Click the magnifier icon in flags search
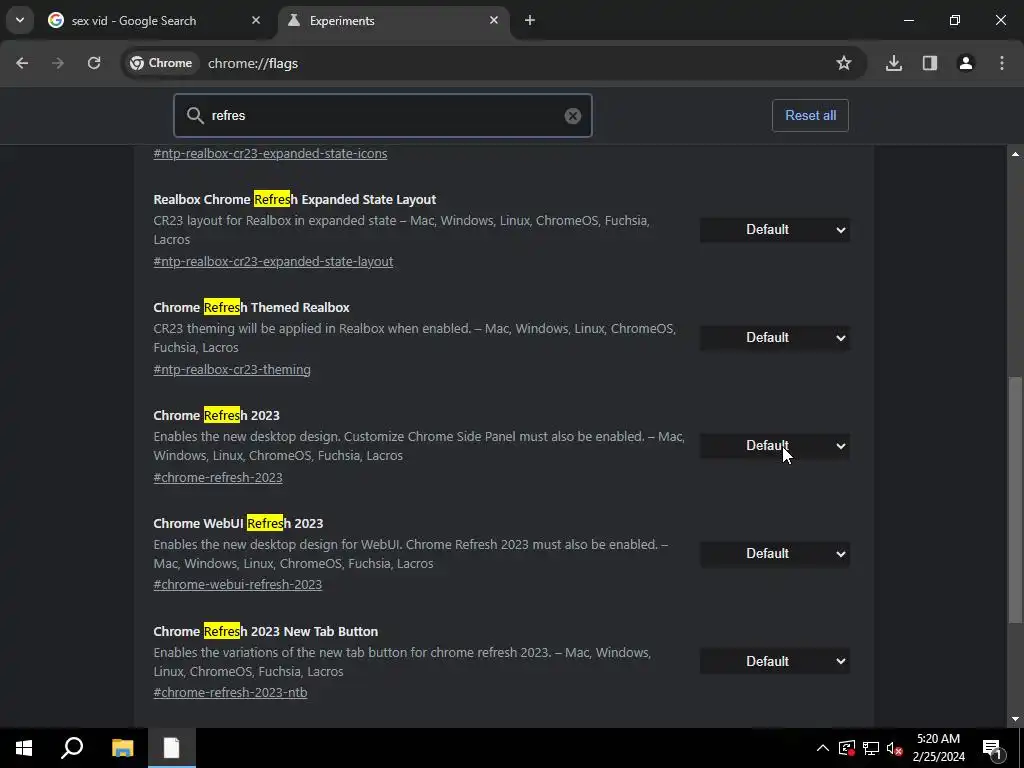 pos(195,116)
